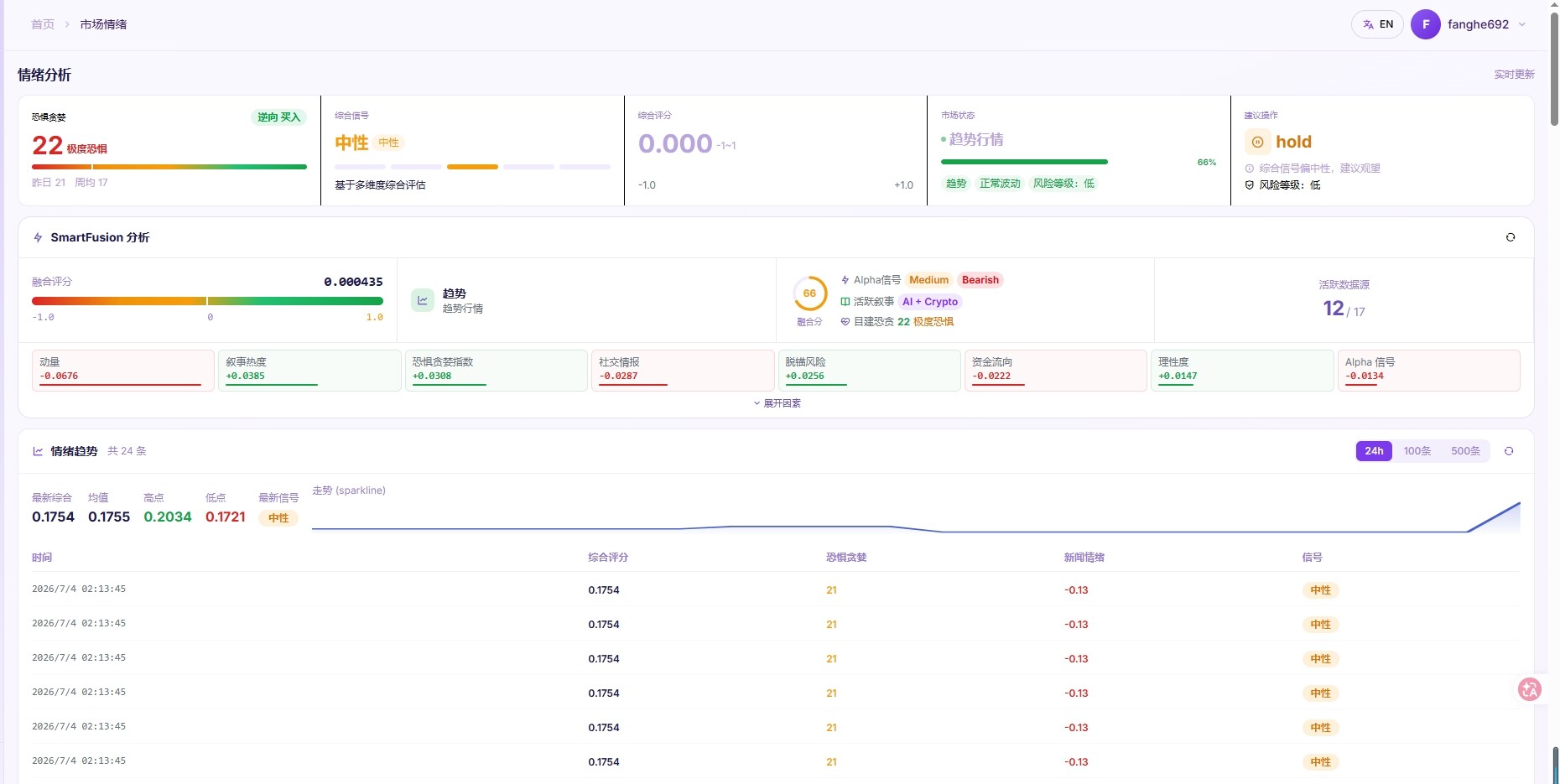
Task: Select the 500条 range tab
Action: click(x=1465, y=451)
